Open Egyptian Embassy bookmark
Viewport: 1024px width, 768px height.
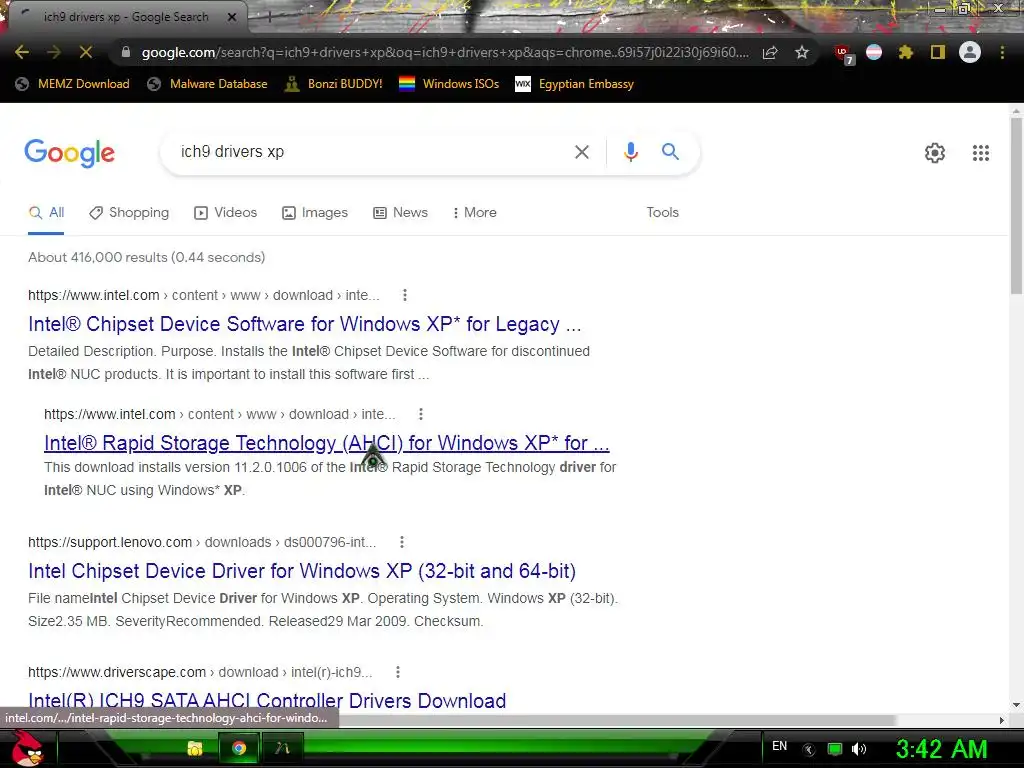pos(574,84)
